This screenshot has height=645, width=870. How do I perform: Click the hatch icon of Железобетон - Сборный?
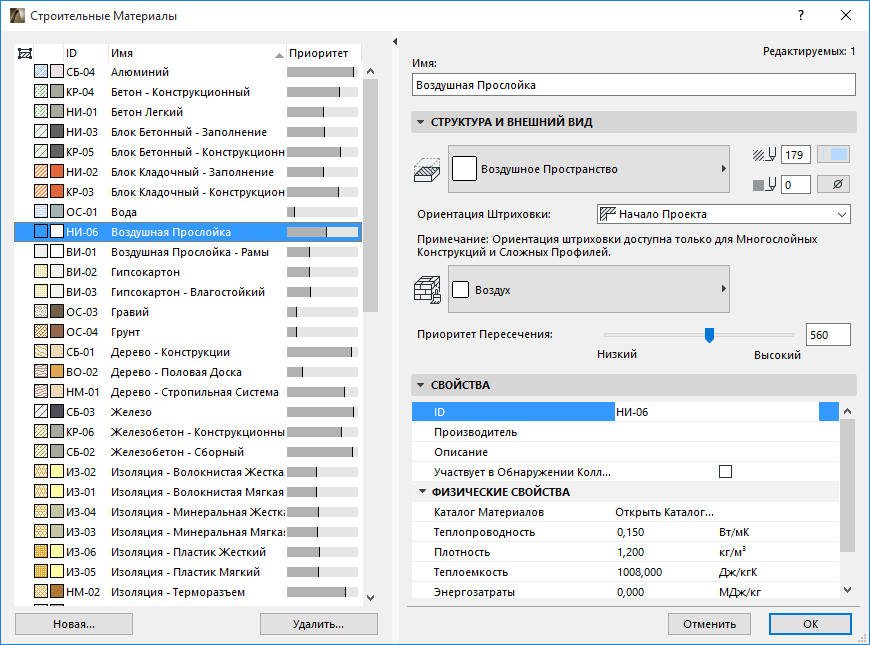pyautogui.click(x=41, y=451)
